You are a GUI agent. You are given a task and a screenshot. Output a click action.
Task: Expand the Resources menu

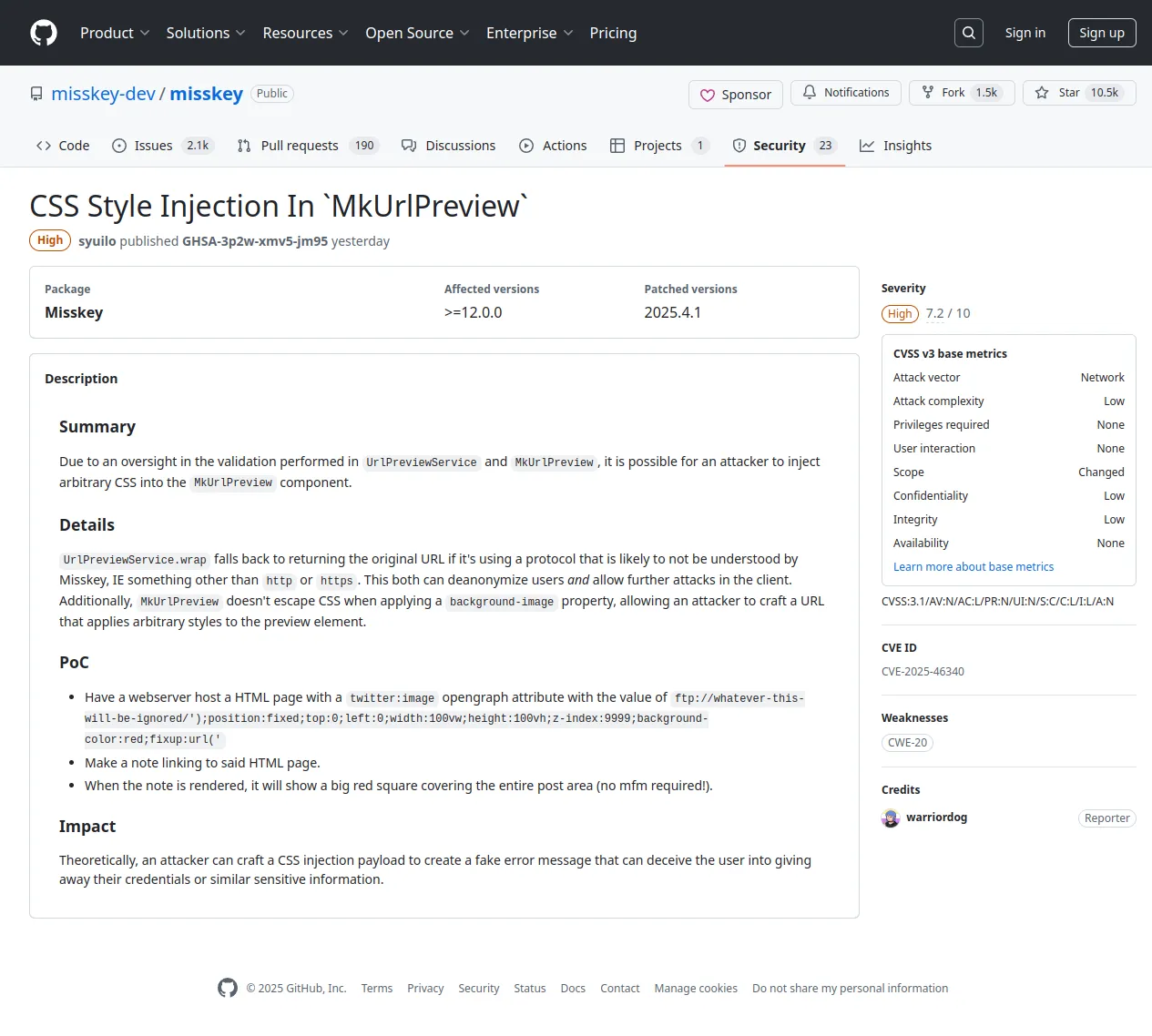(305, 33)
